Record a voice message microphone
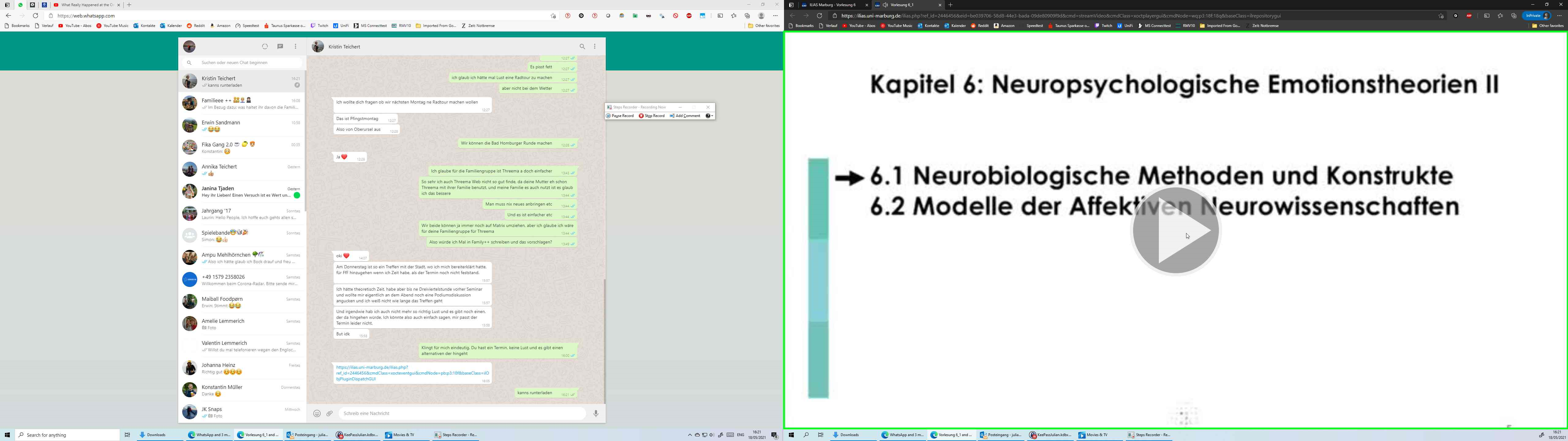 [x=596, y=413]
